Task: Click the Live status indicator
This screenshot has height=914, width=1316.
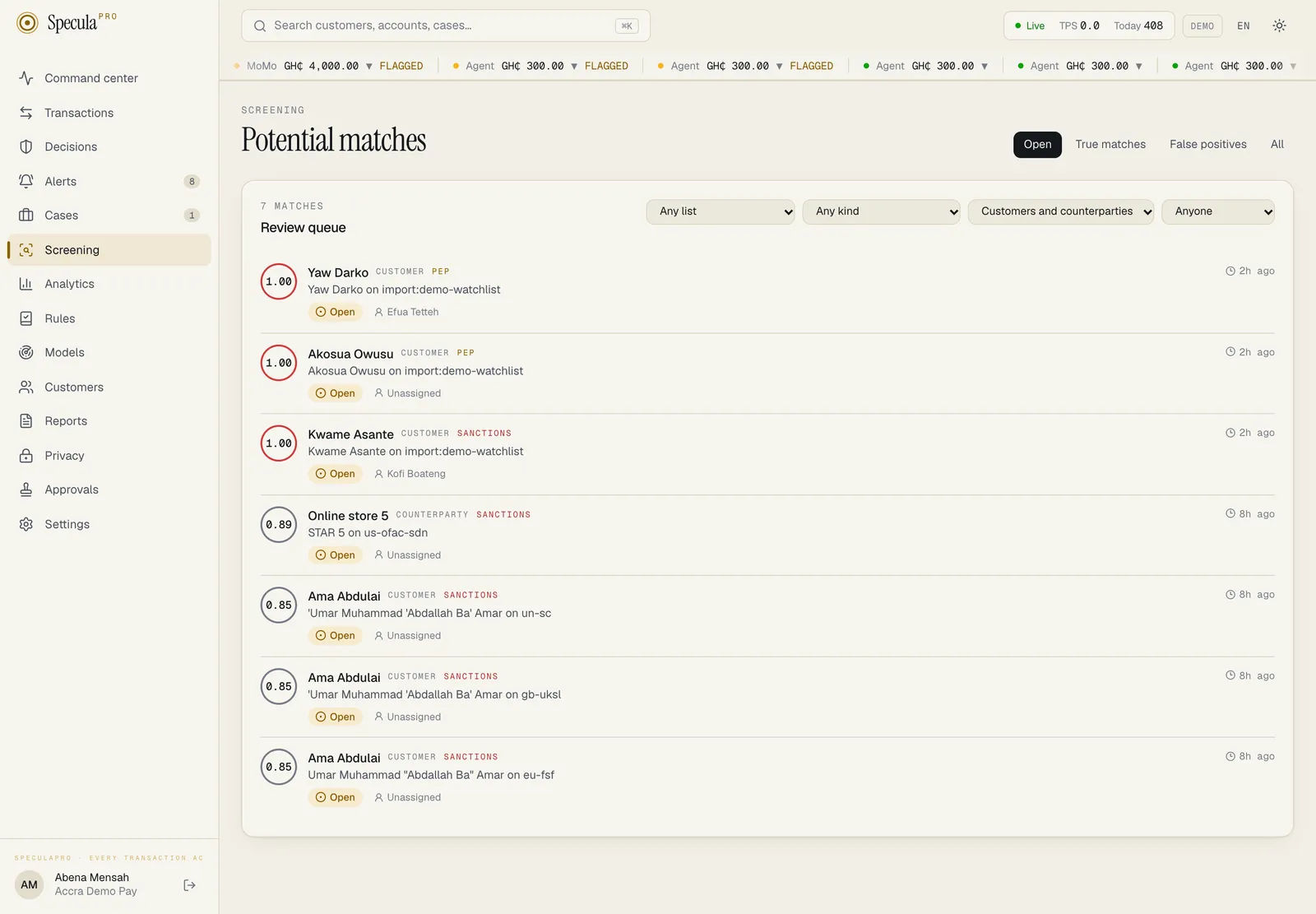Action: 1030,26
